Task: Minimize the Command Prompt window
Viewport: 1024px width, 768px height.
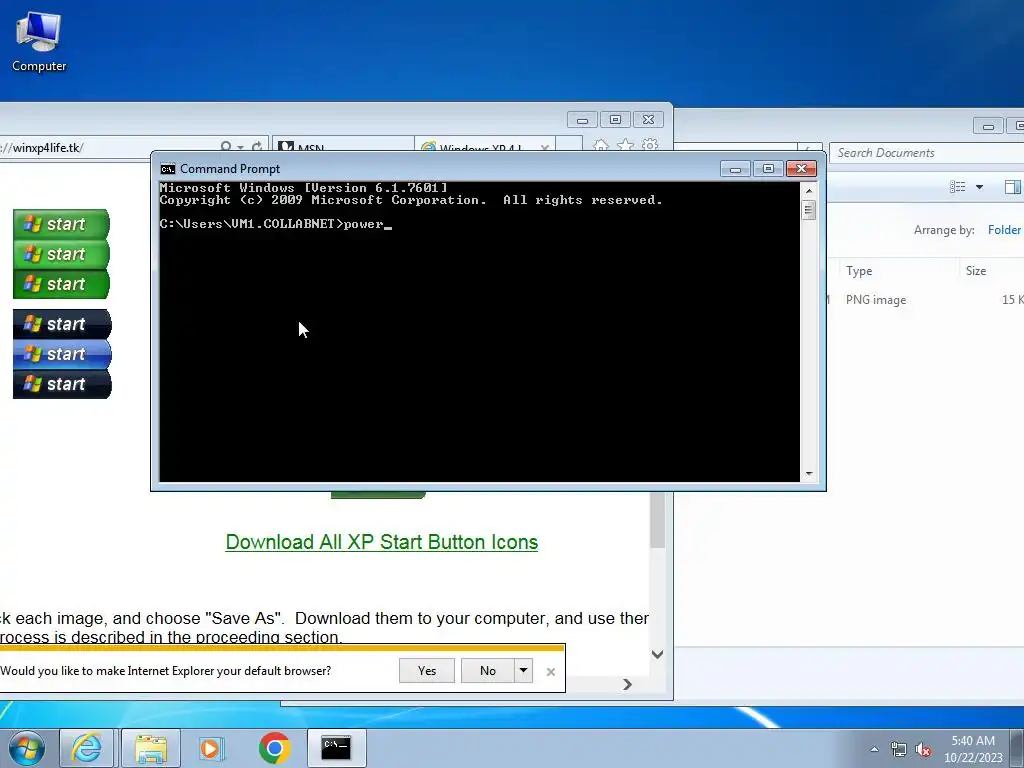Action: [735, 169]
